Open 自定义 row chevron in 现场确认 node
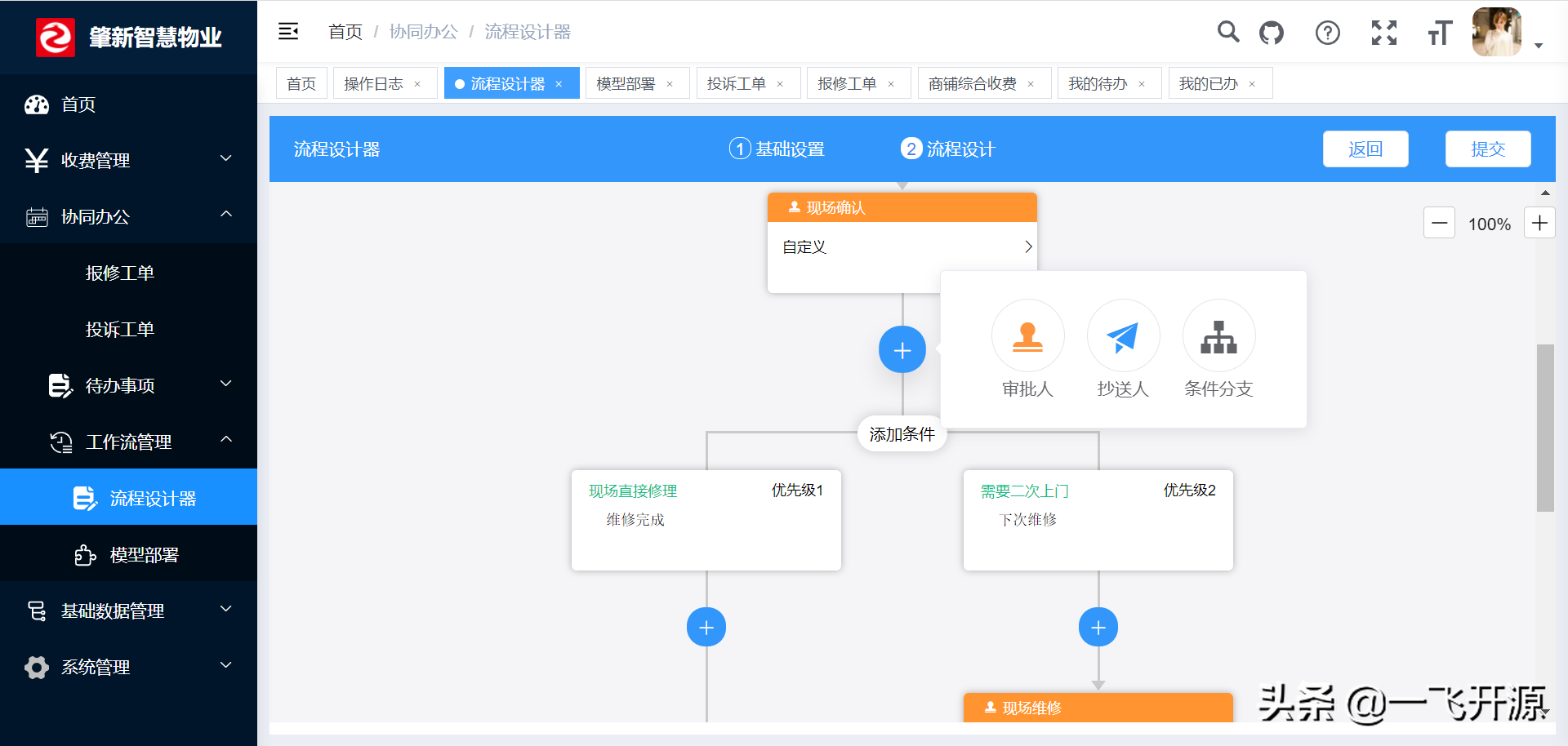The width and height of the screenshot is (1568, 746). [x=1028, y=246]
